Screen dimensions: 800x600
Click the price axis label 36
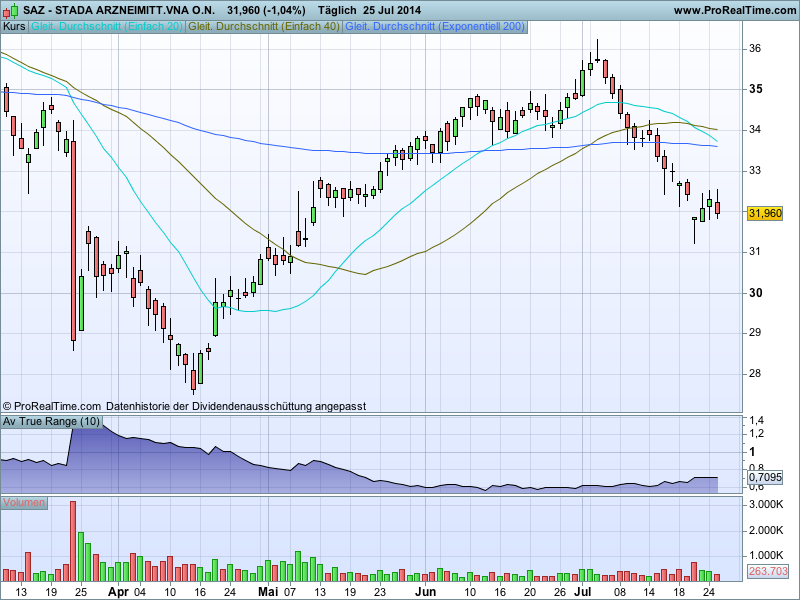point(755,48)
